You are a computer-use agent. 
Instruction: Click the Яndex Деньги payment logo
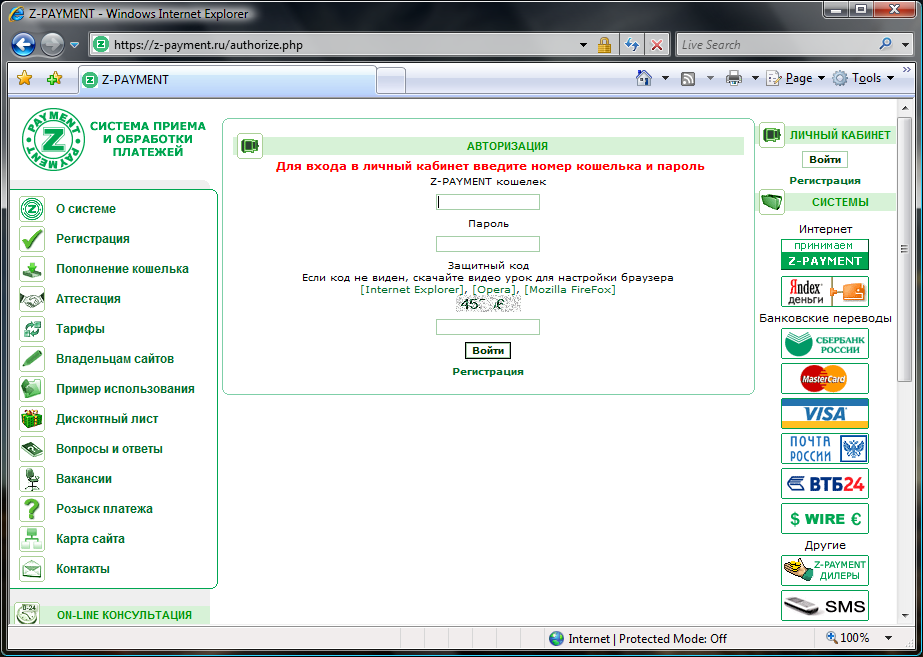825,291
